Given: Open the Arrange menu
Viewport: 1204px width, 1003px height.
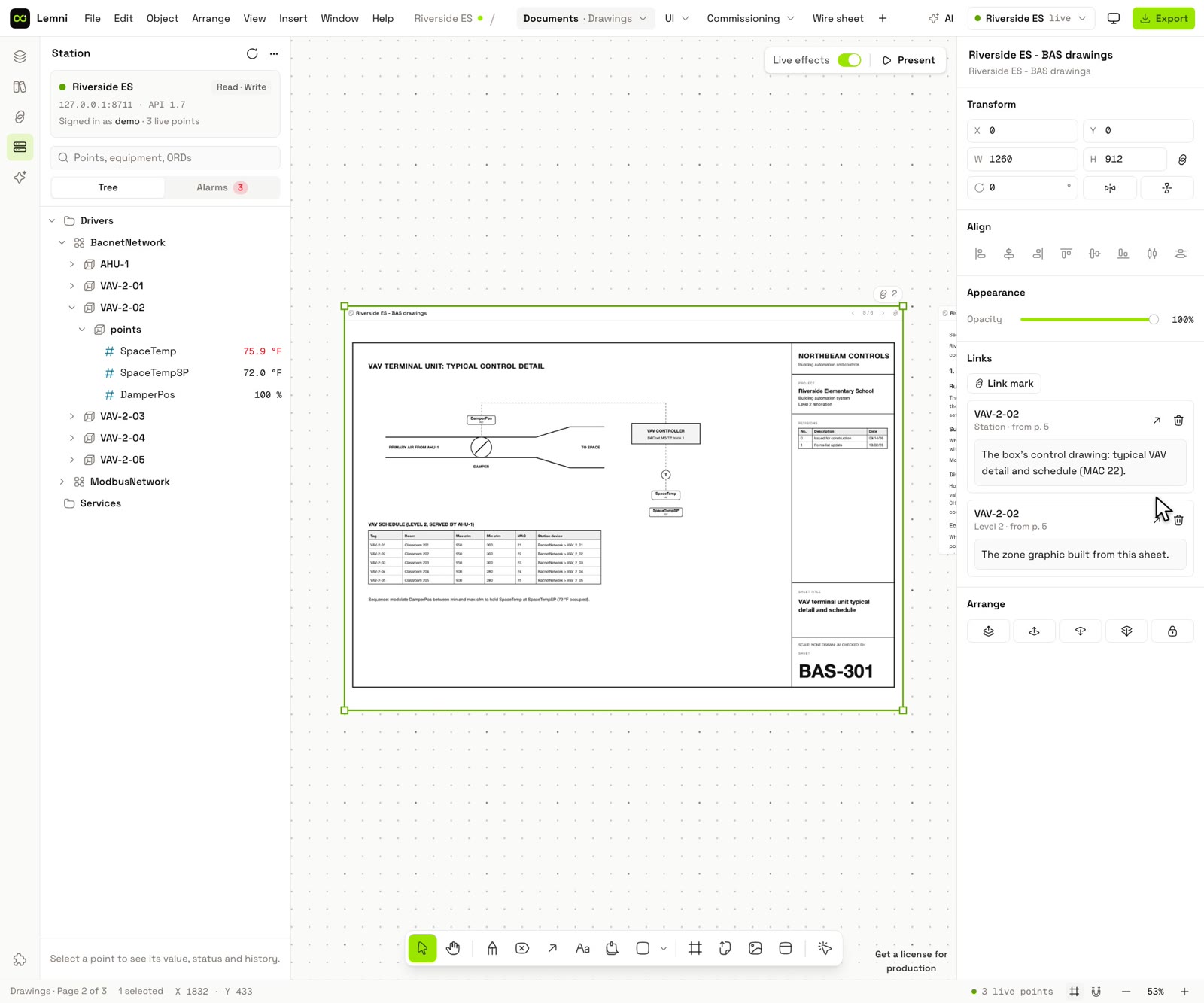Looking at the screenshot, I should coord(211,18).
